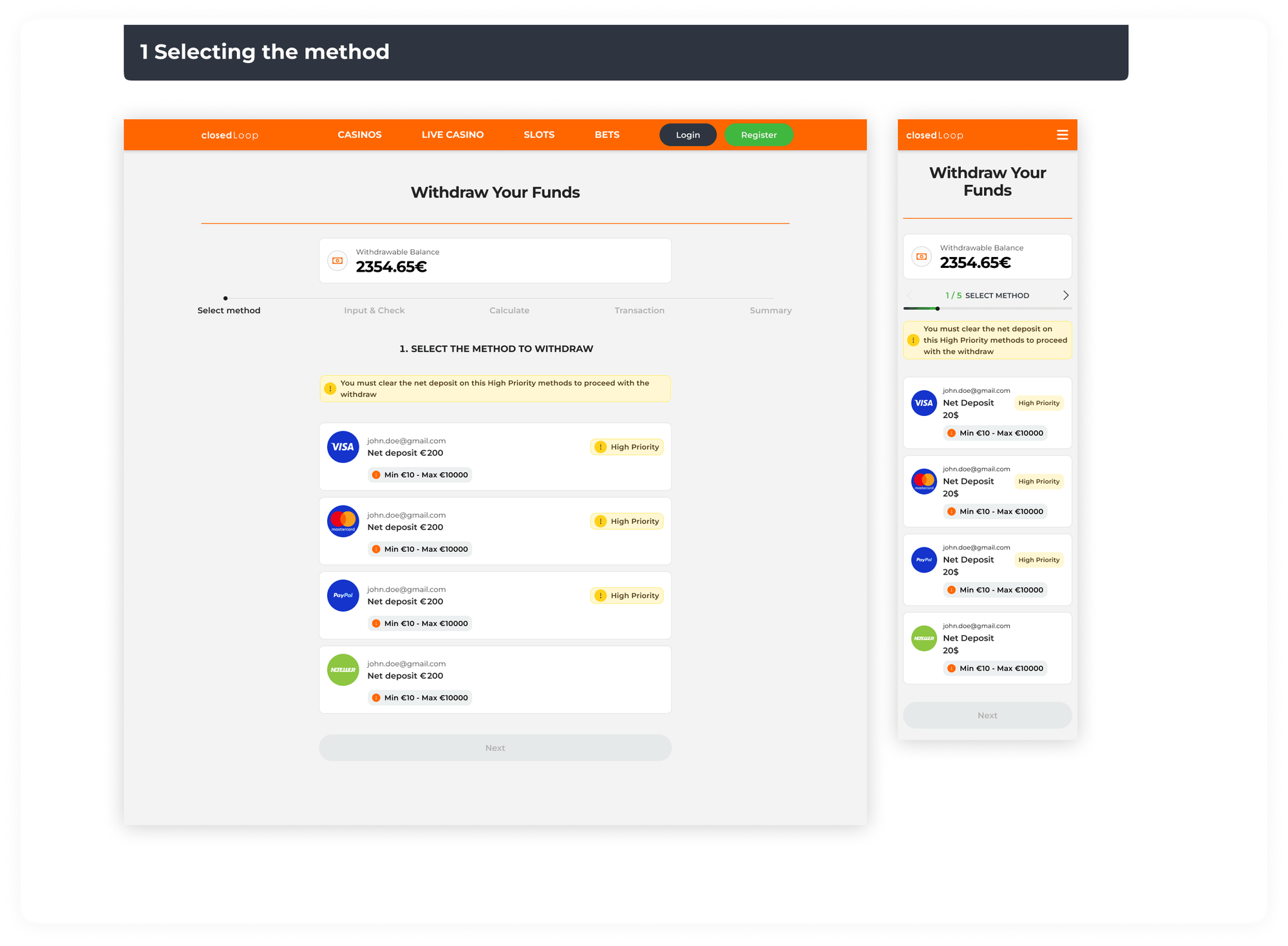The height and width of the screenshot is (946, 1288).
Task: Click the desktop closedLoop logo
Action: pos(229,135)
